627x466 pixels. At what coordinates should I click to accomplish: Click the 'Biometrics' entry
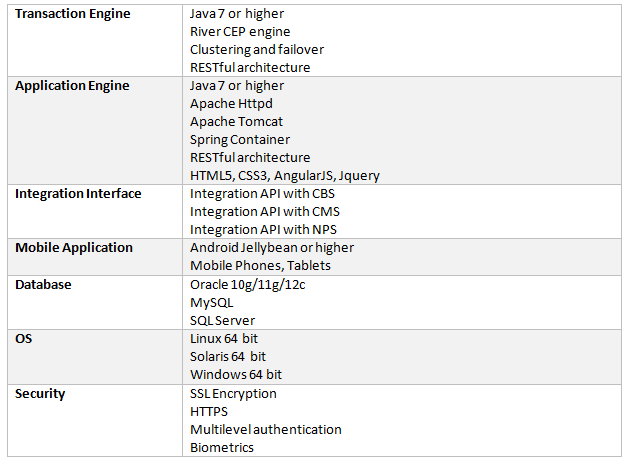222,448
